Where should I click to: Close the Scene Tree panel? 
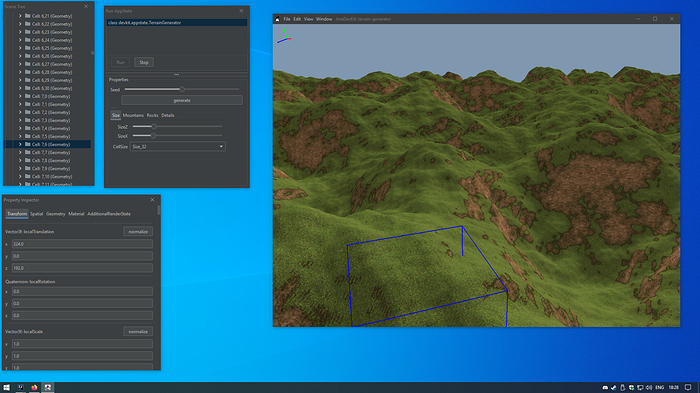click(x=86, y=6)
